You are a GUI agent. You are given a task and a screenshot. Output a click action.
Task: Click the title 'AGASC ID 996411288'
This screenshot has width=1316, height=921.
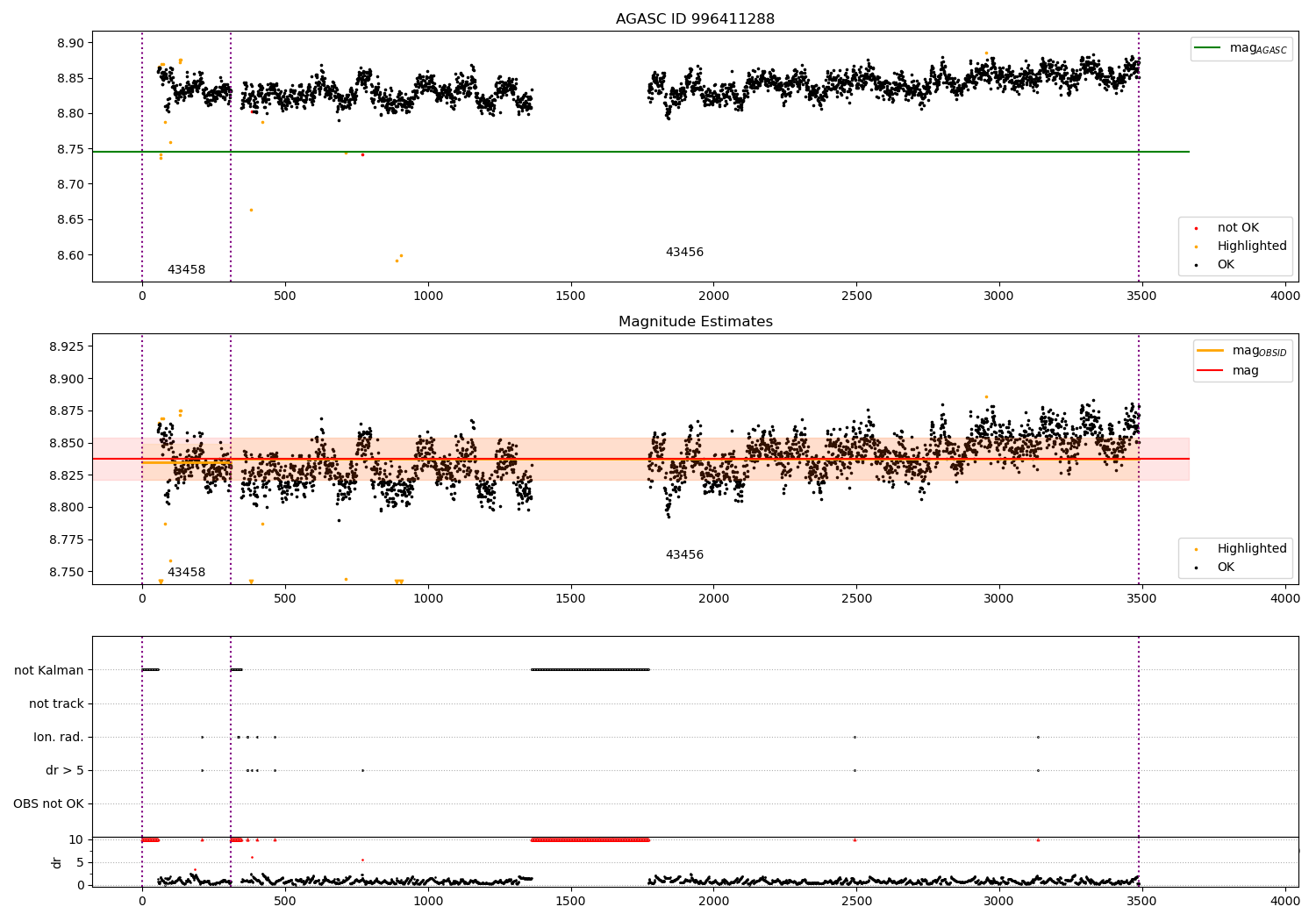pyautogui.click(x=695, y=18)
